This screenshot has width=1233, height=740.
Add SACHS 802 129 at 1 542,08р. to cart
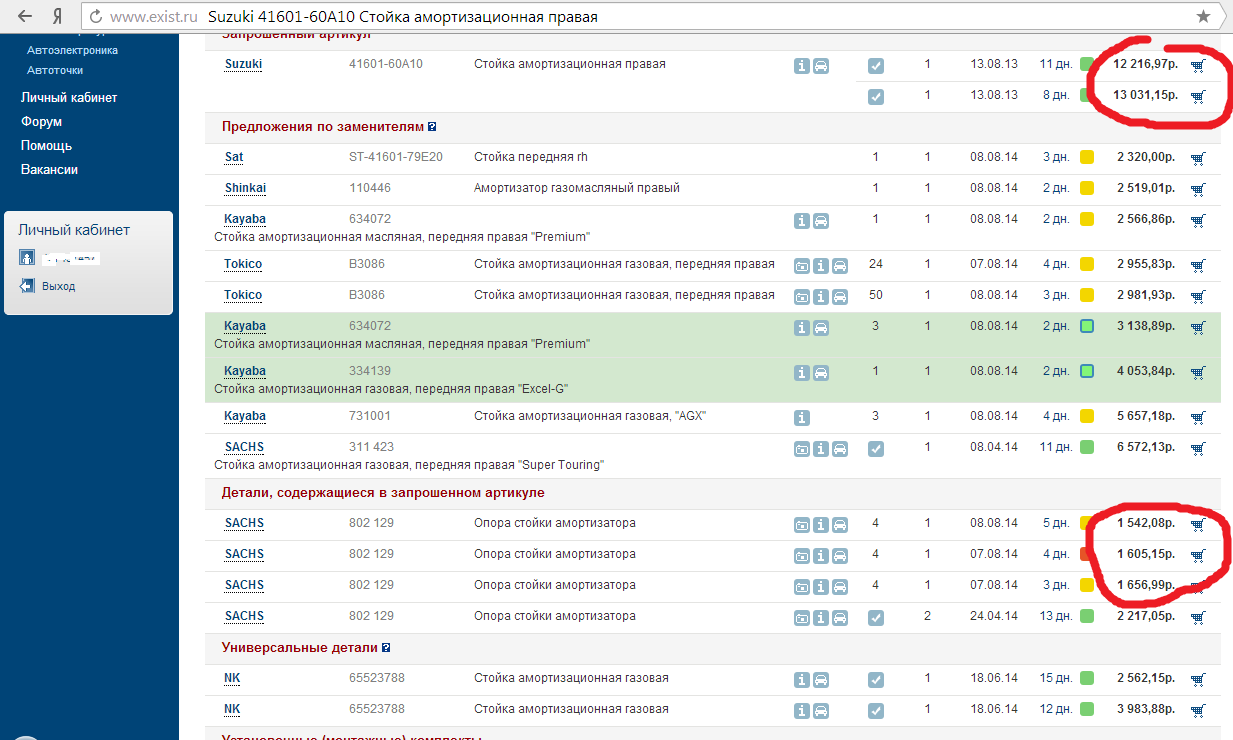point(1198,524)
